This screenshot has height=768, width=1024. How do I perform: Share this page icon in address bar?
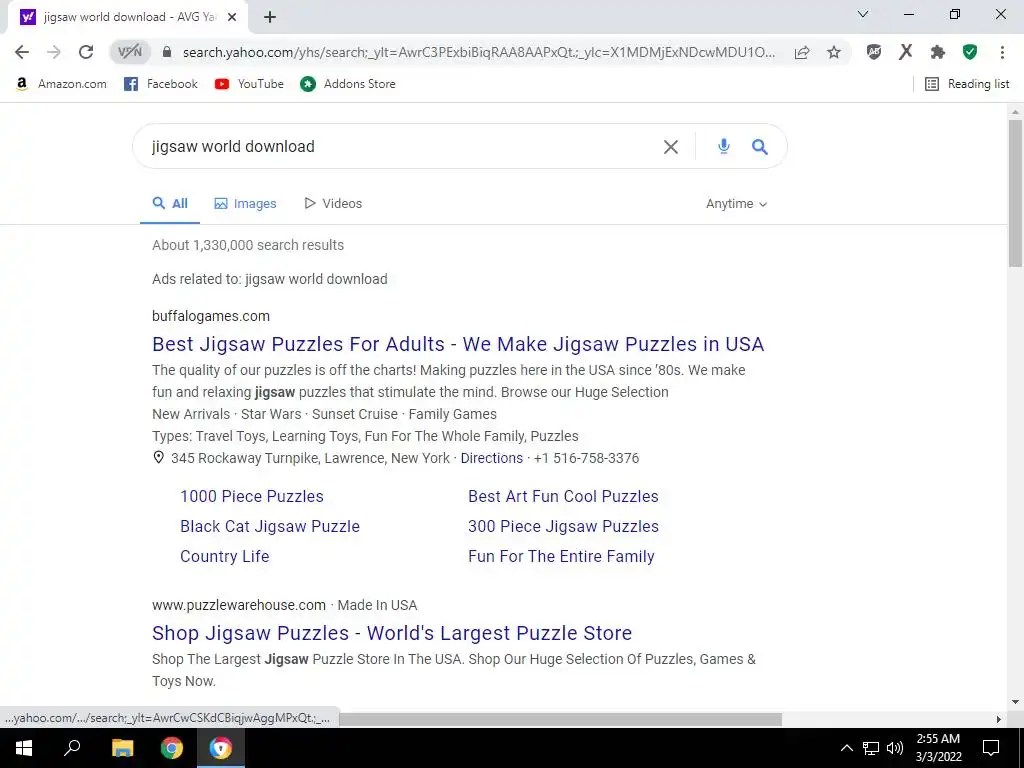(x=802, y=52)
